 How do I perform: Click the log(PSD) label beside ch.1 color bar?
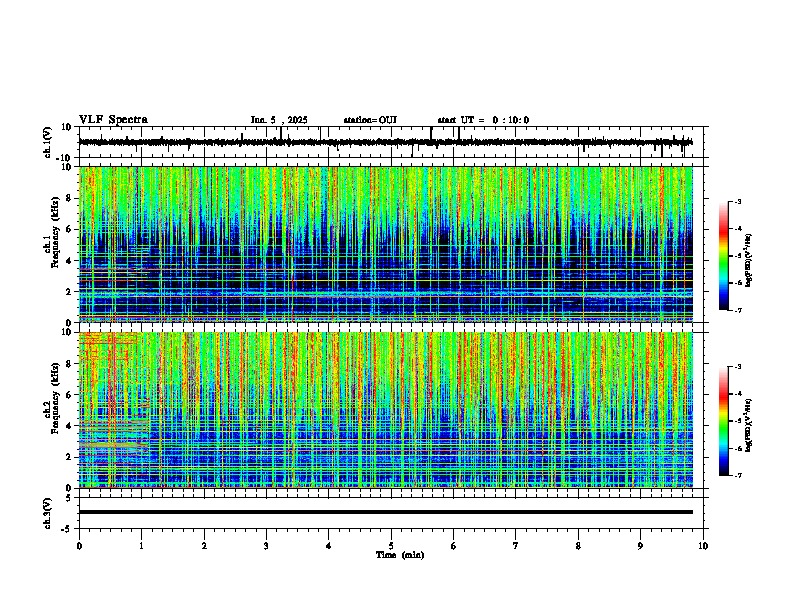point(748,260)
